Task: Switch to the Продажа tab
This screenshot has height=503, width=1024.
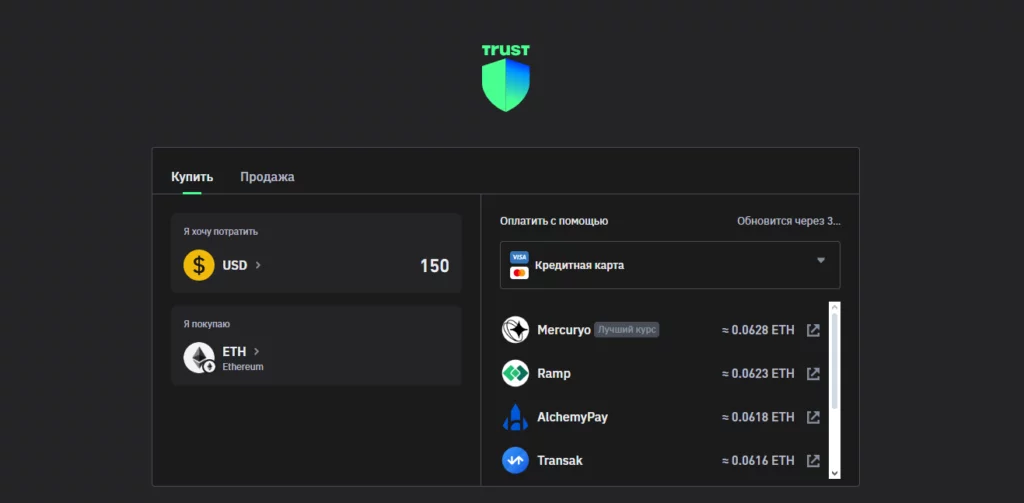Action: 267,177
